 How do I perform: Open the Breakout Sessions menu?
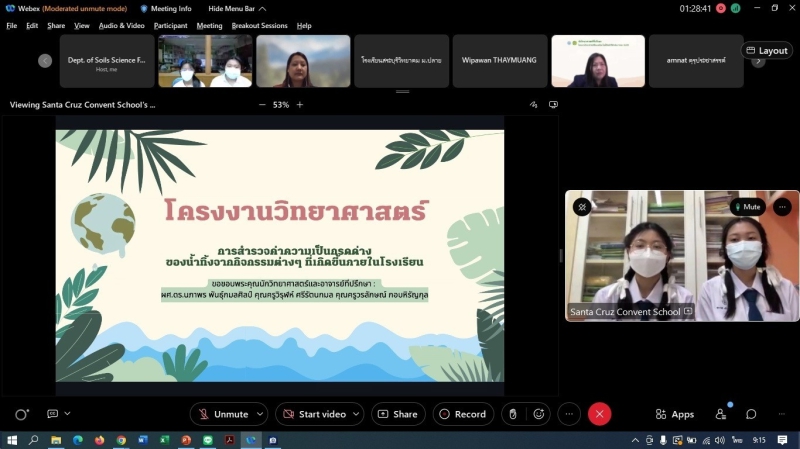point(259,26)
